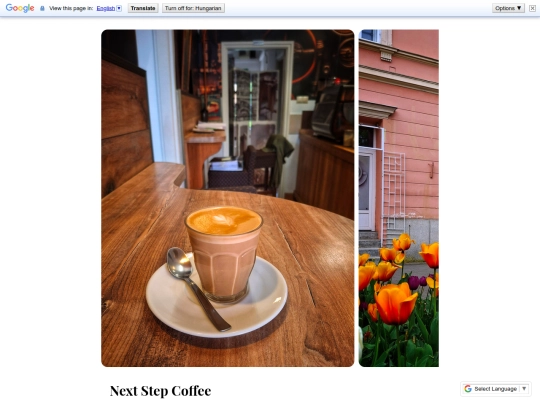Open the large coffee cup photo
Viewport: 540px width, 405px height.
[228, 198]
